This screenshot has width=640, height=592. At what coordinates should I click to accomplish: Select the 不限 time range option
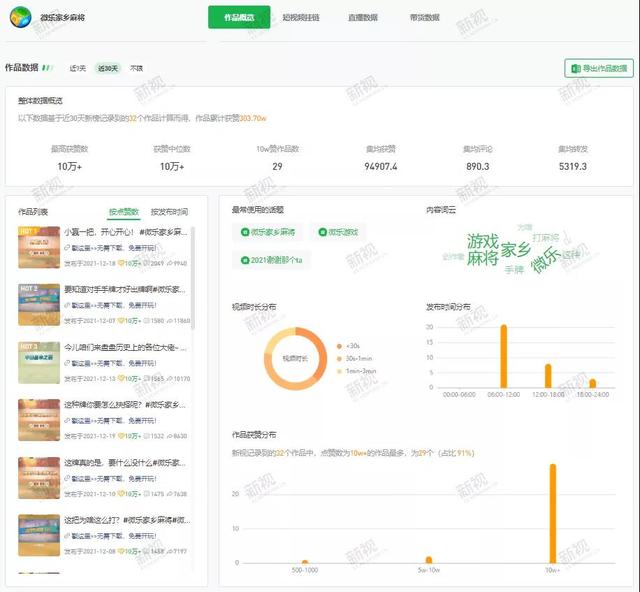click(x=136, y=69)
